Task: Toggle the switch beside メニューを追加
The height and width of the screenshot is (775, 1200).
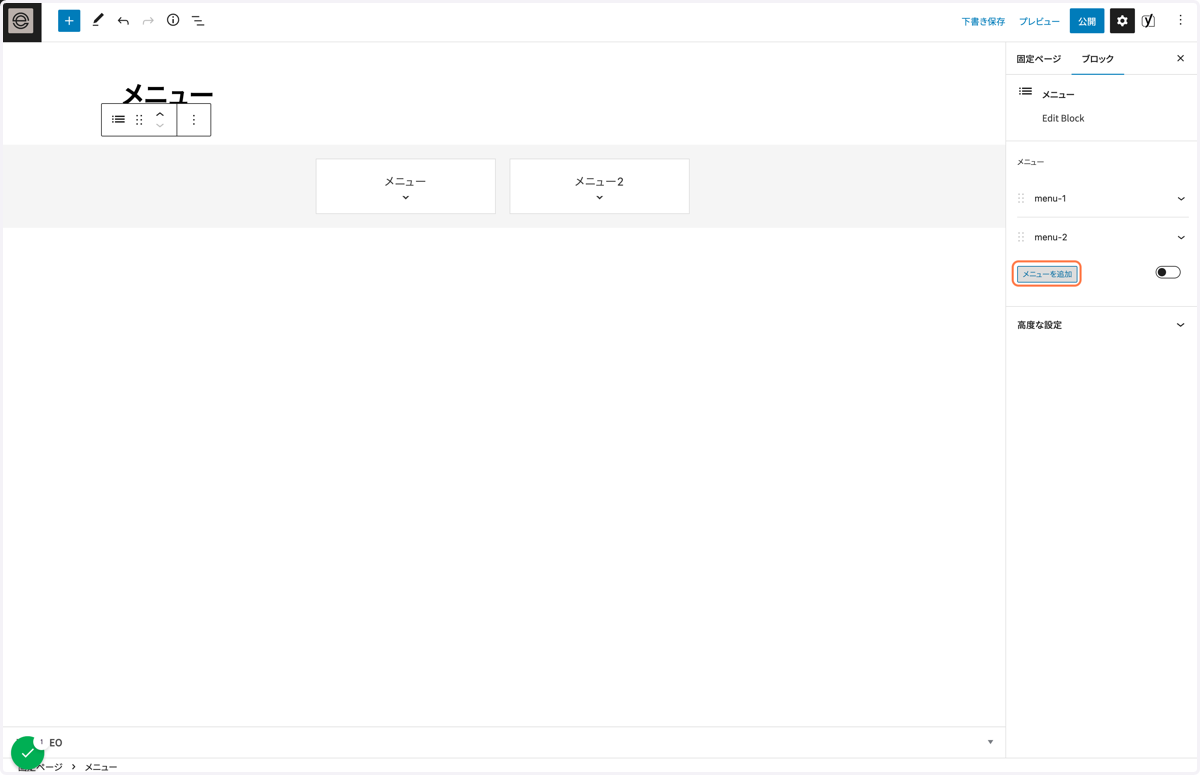Action: coord(1168,272)
